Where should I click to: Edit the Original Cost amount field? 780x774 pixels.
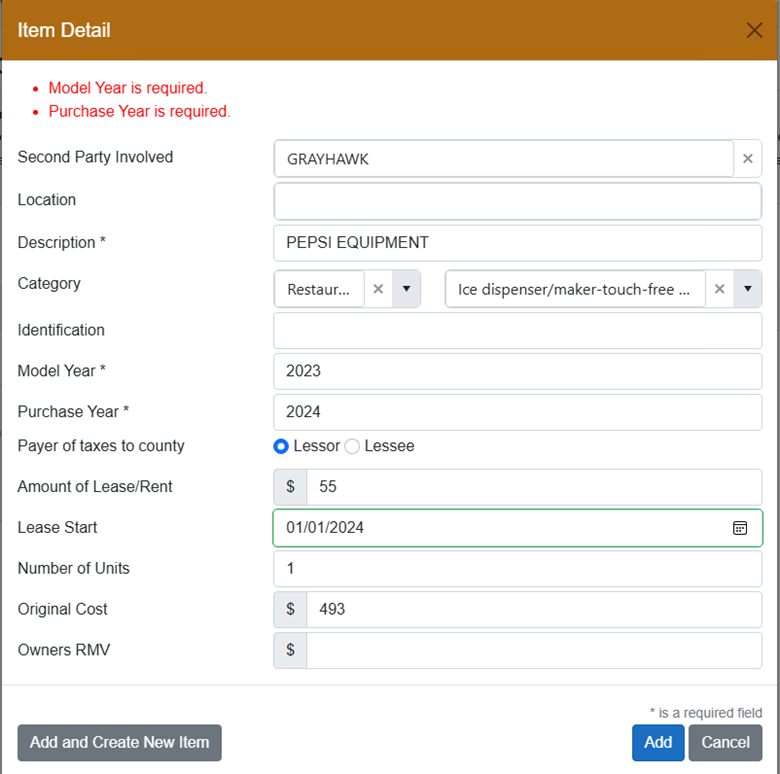point(533,609)
